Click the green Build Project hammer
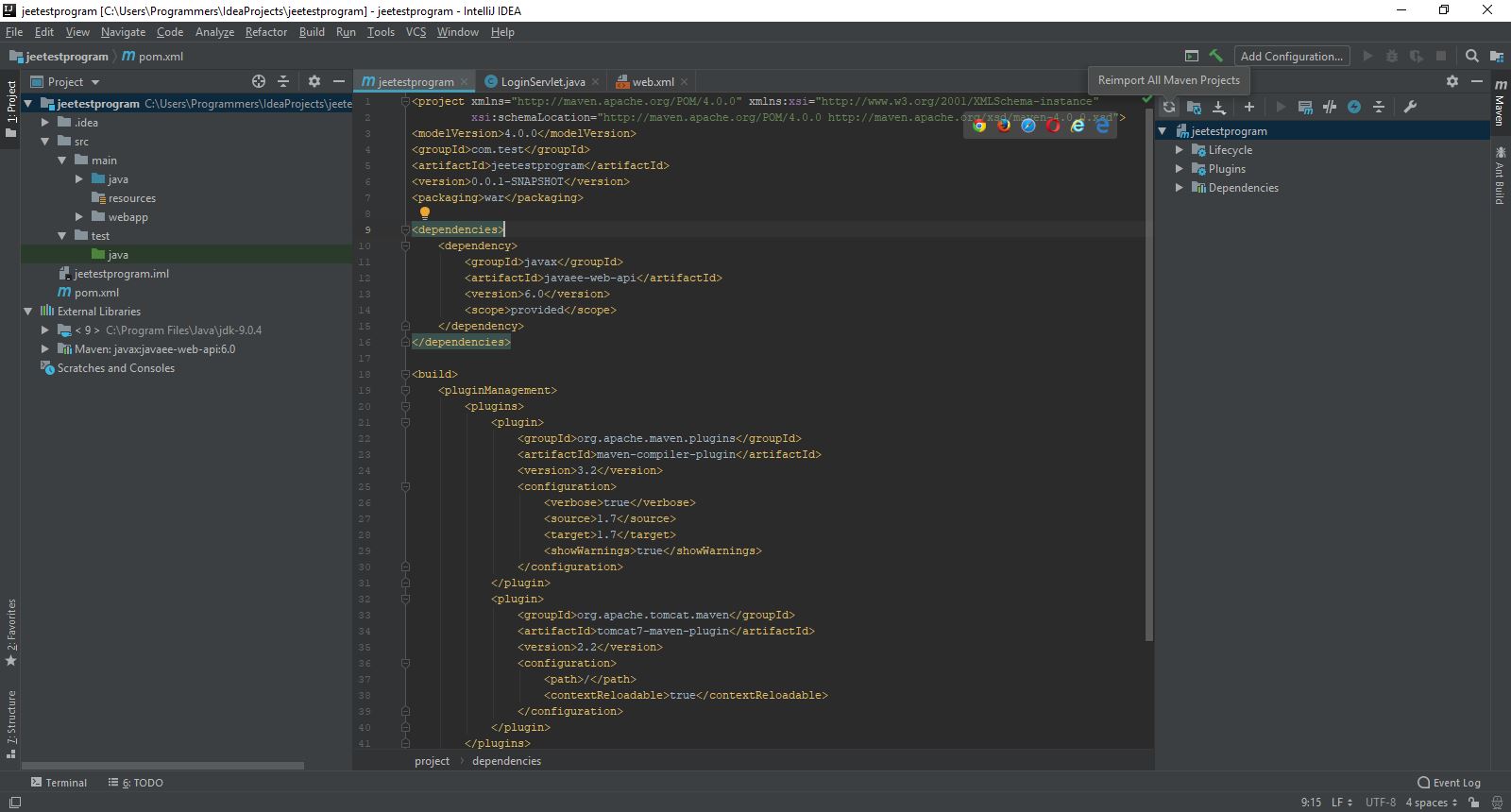This screenshot has width=1511, height=812. [1215, 57]
